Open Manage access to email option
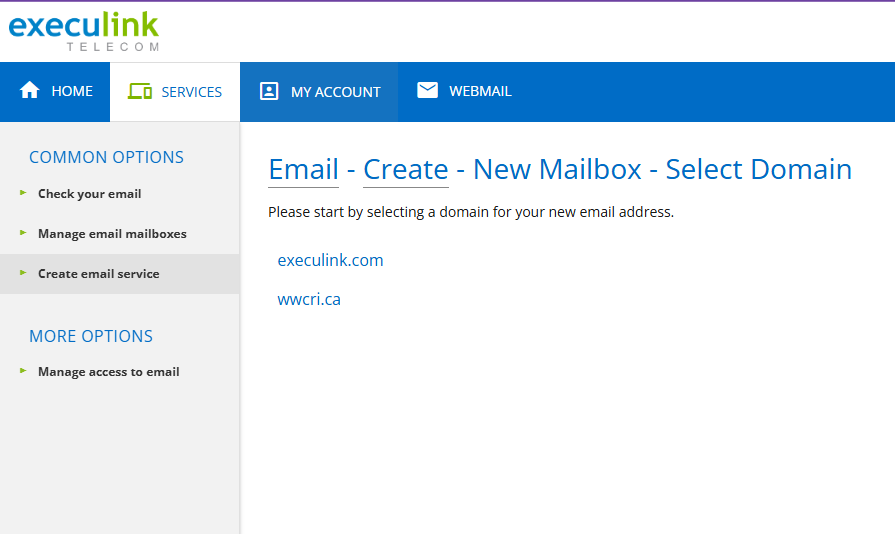This screenshot has height=534, width=895. point(109,372)
